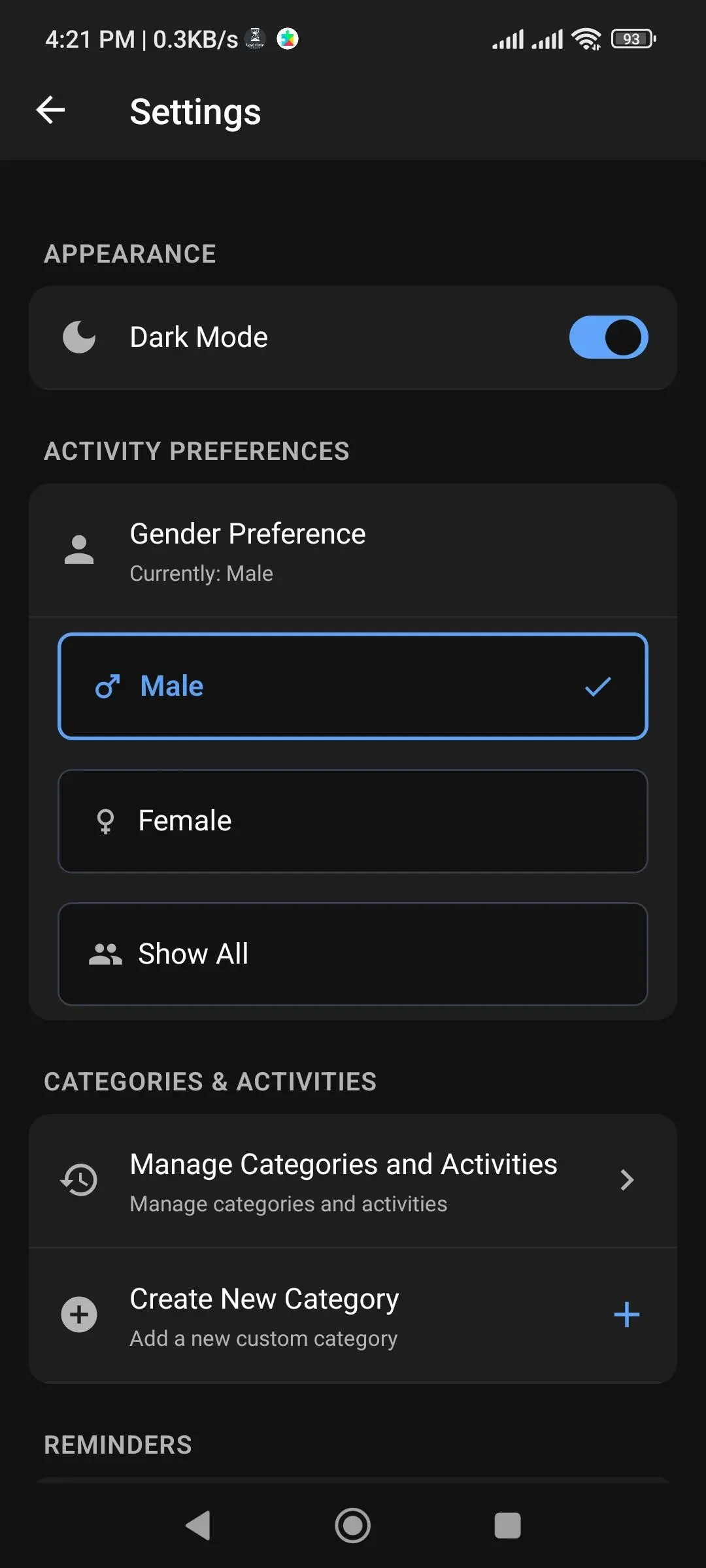Image resolution: width=706 pixels, height=1568 pixels.
Task: Click the plus button to add new category
Action: (x=626, y=1315)
